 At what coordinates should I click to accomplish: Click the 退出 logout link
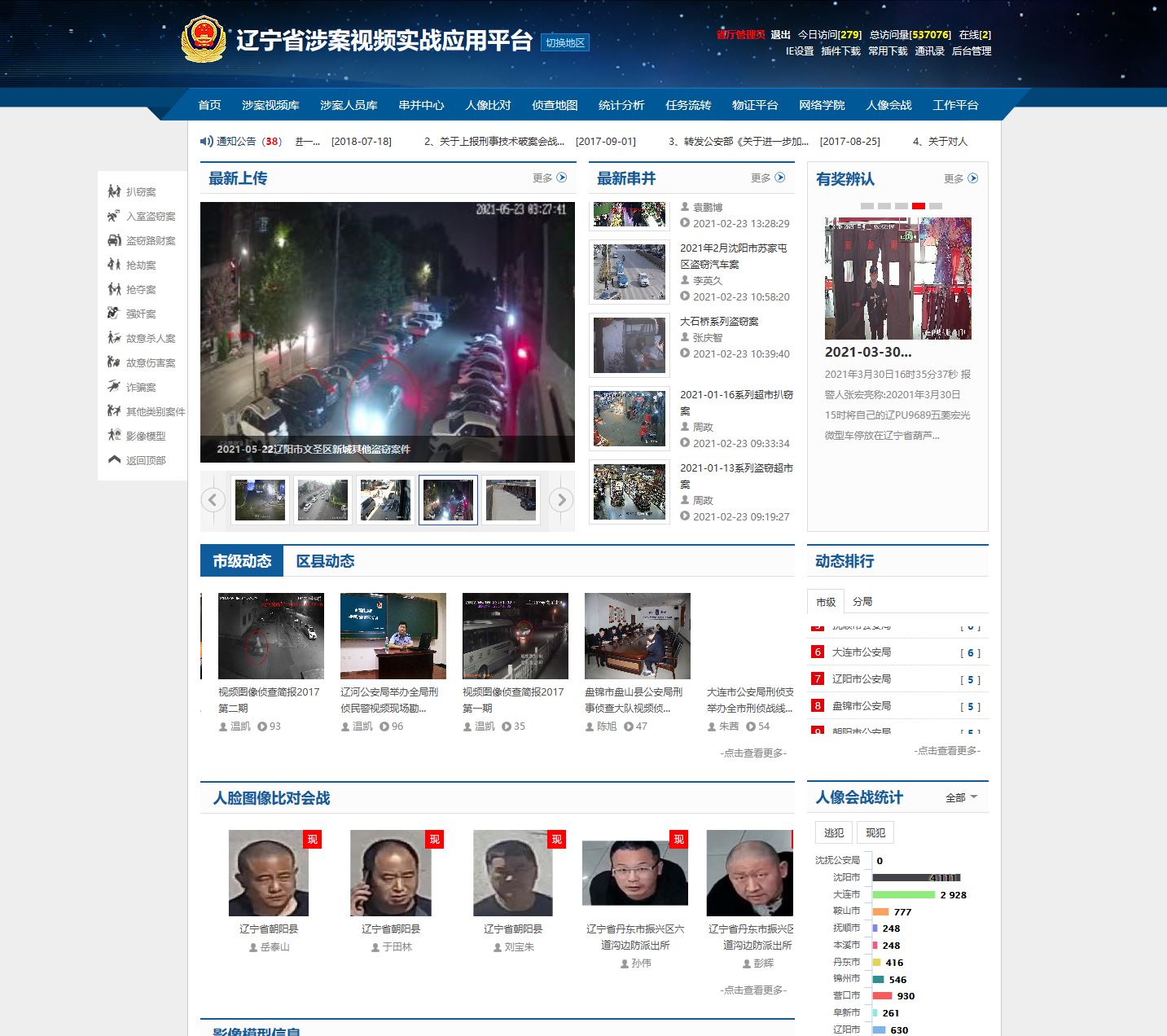coord(780,34)
